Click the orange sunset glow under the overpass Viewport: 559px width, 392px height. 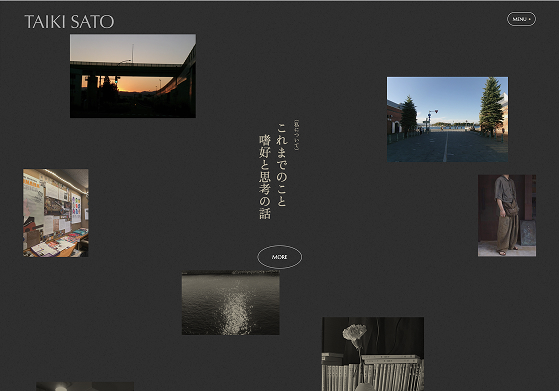click(141, 85)
